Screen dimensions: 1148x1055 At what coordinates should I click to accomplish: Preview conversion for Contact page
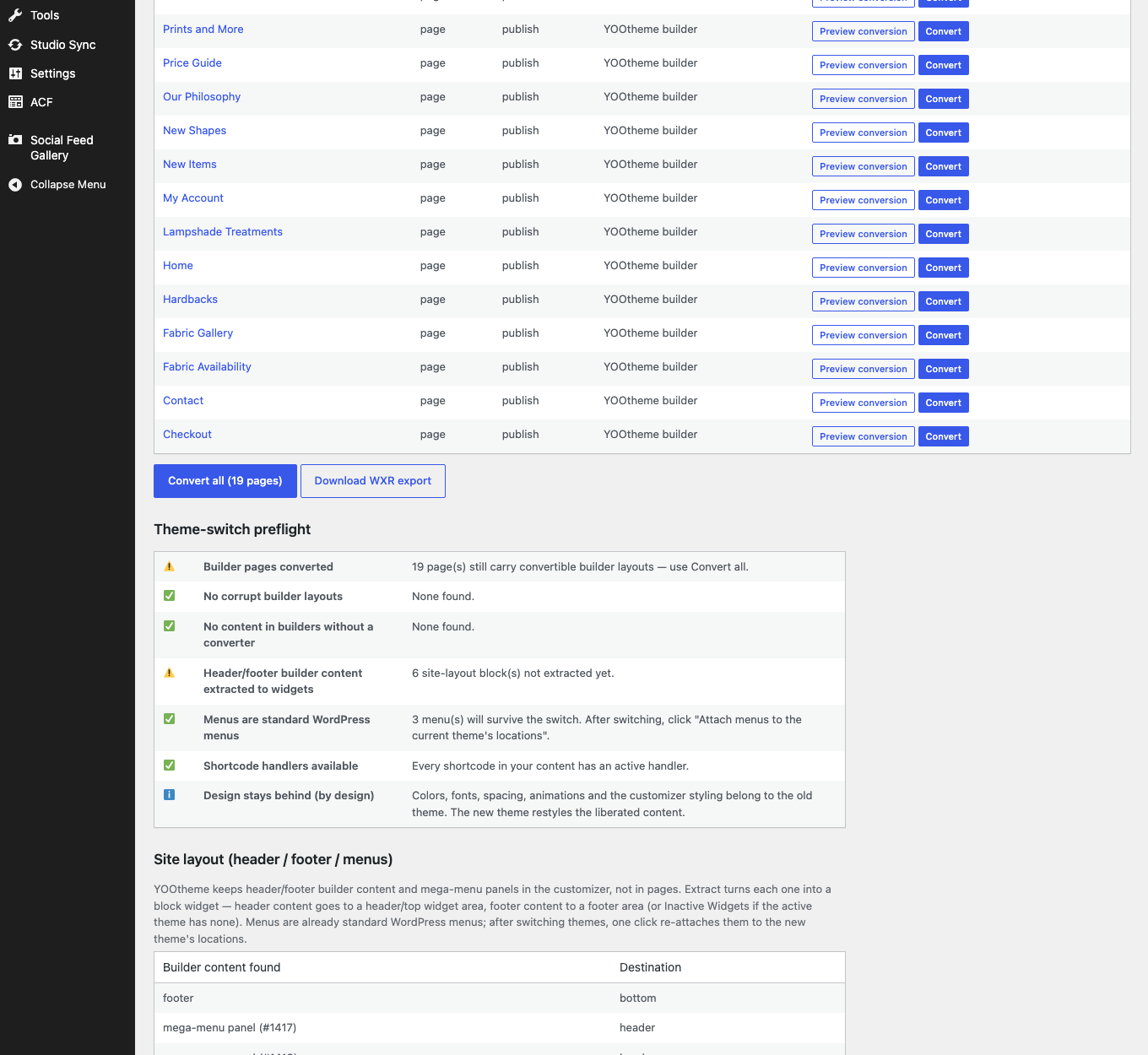pyautogui.click(x=863, y=403)
